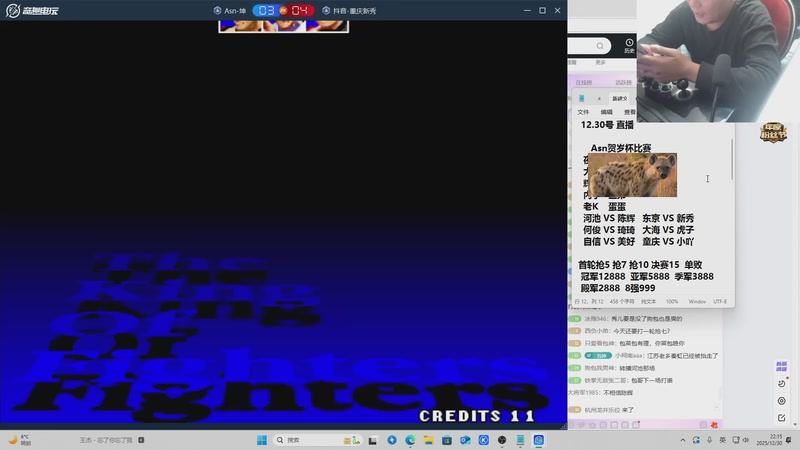Open Outlook from the taskbar
The width and height of the screenshot is (800, 450).
465,440
